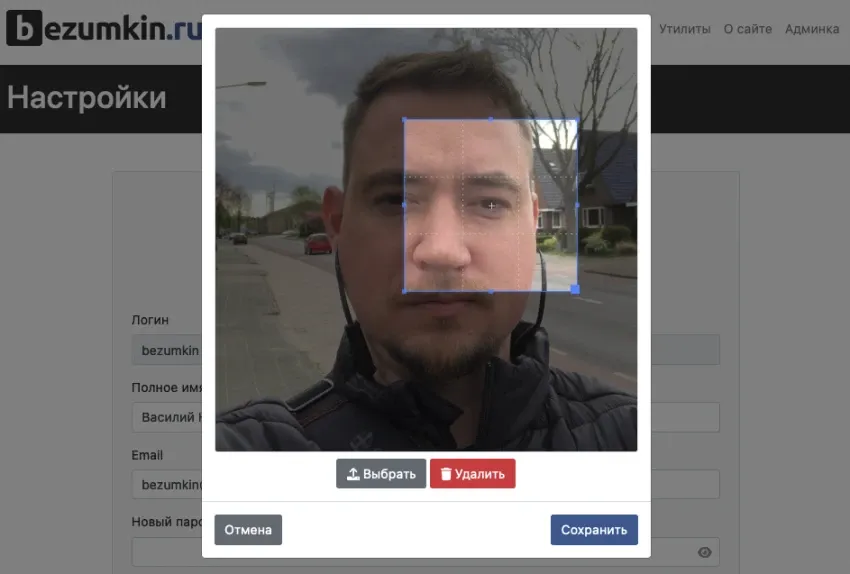Click the top-center crop edge handle
This screenshot has height=574, width=850.
[491, 119]
